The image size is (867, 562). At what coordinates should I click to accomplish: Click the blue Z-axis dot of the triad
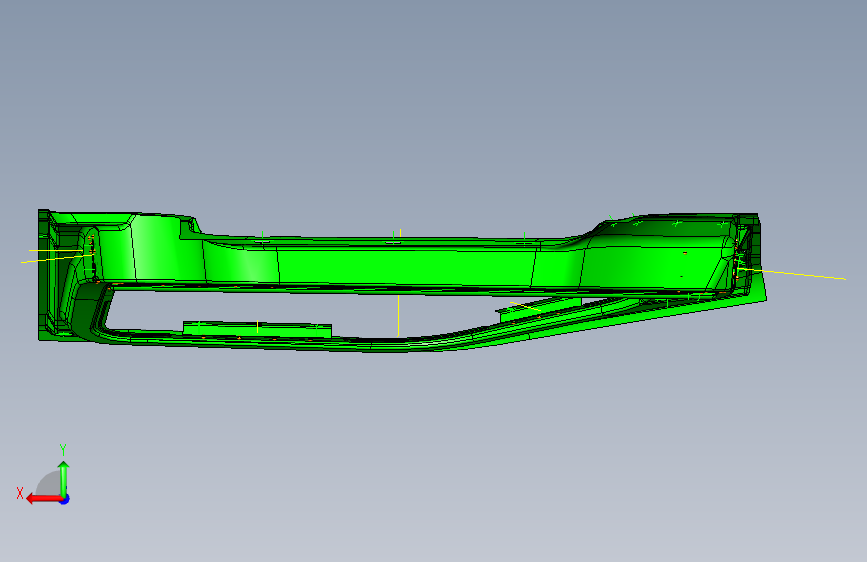(x=65, y=499)
